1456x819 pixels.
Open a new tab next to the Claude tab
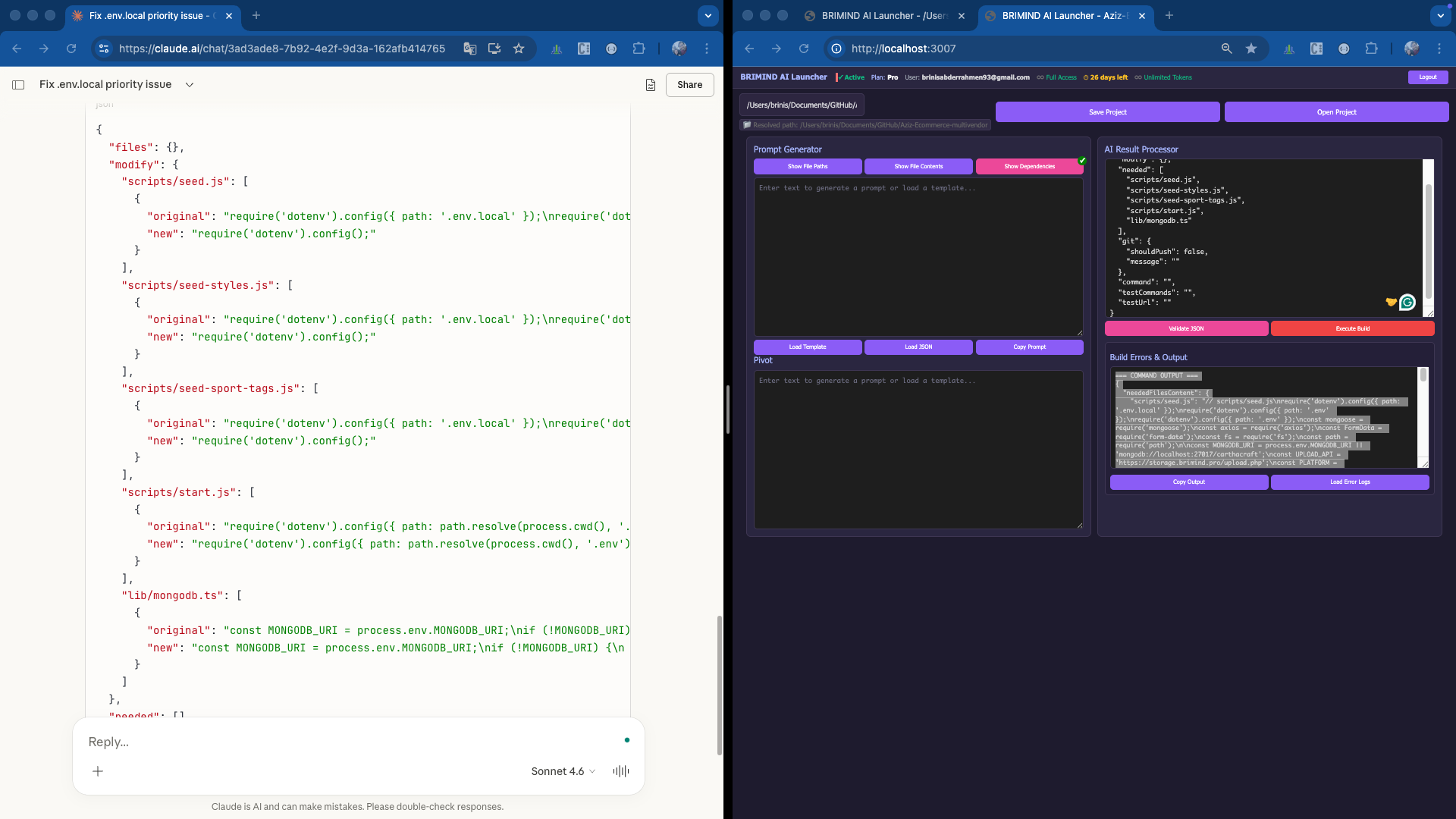coord(256,15)
